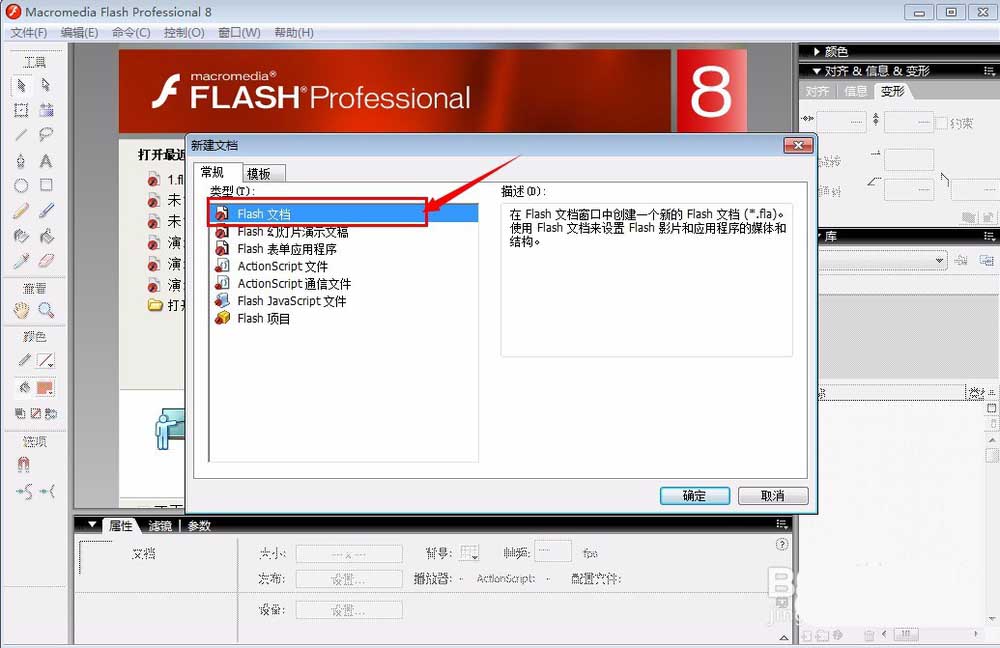Select the Free Transform tool

[21, 110]
